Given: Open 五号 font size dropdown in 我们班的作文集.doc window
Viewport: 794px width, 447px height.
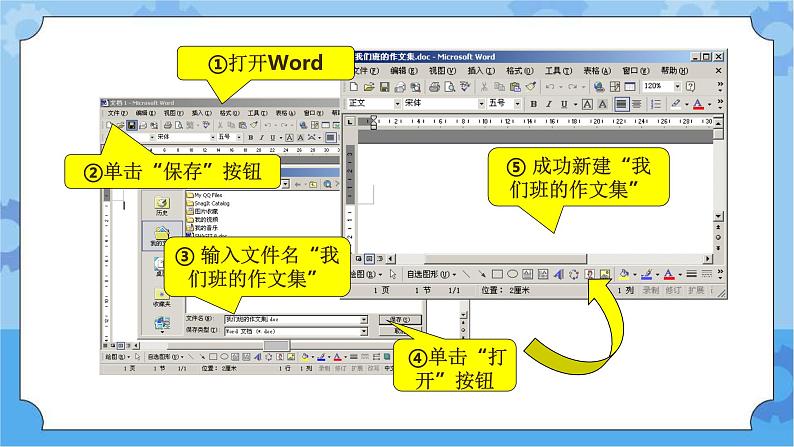Looking at the screenshot, I should [x=518, y=103].
